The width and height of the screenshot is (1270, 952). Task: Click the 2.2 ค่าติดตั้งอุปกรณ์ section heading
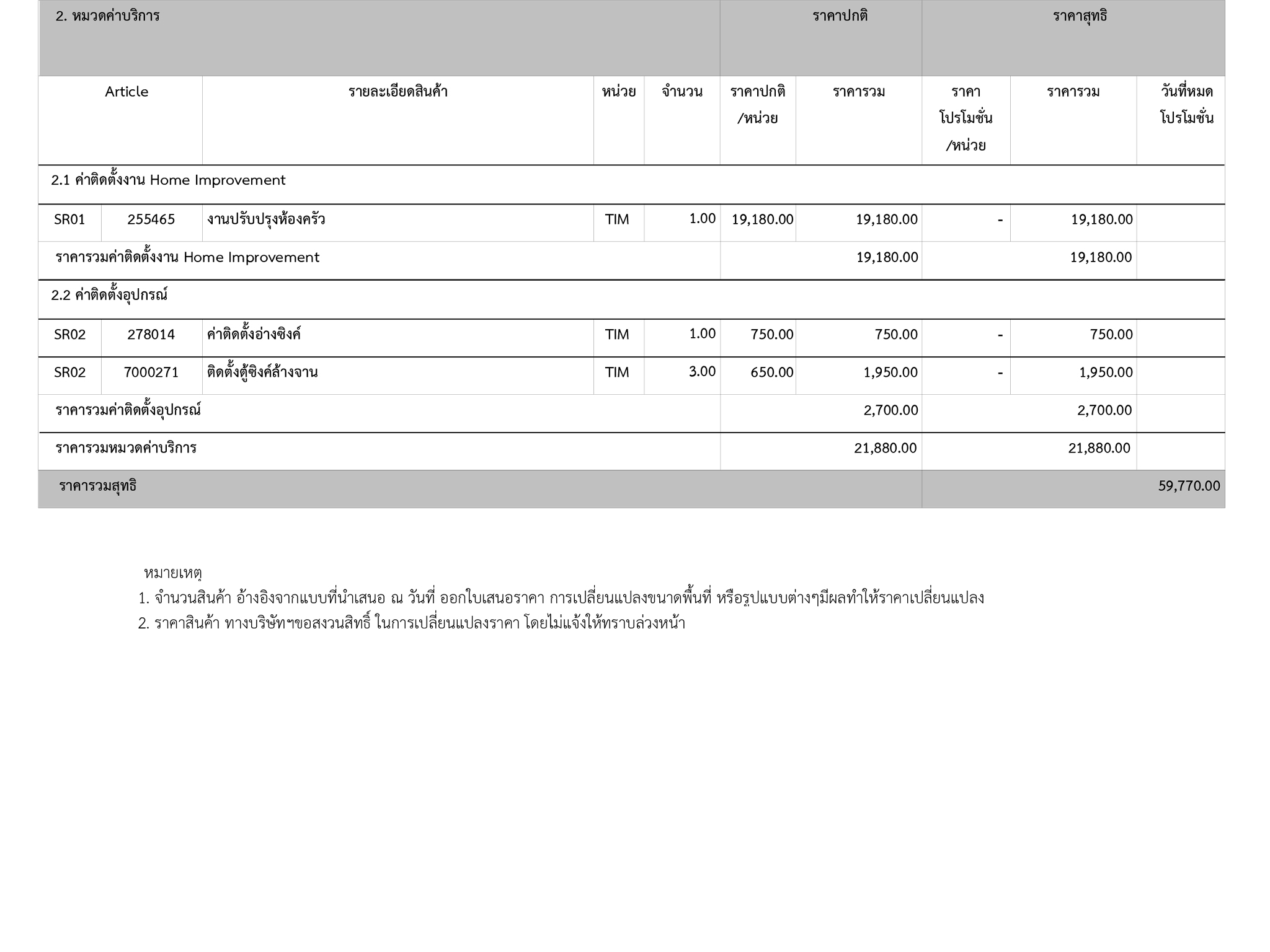click(x=109, y=295)
